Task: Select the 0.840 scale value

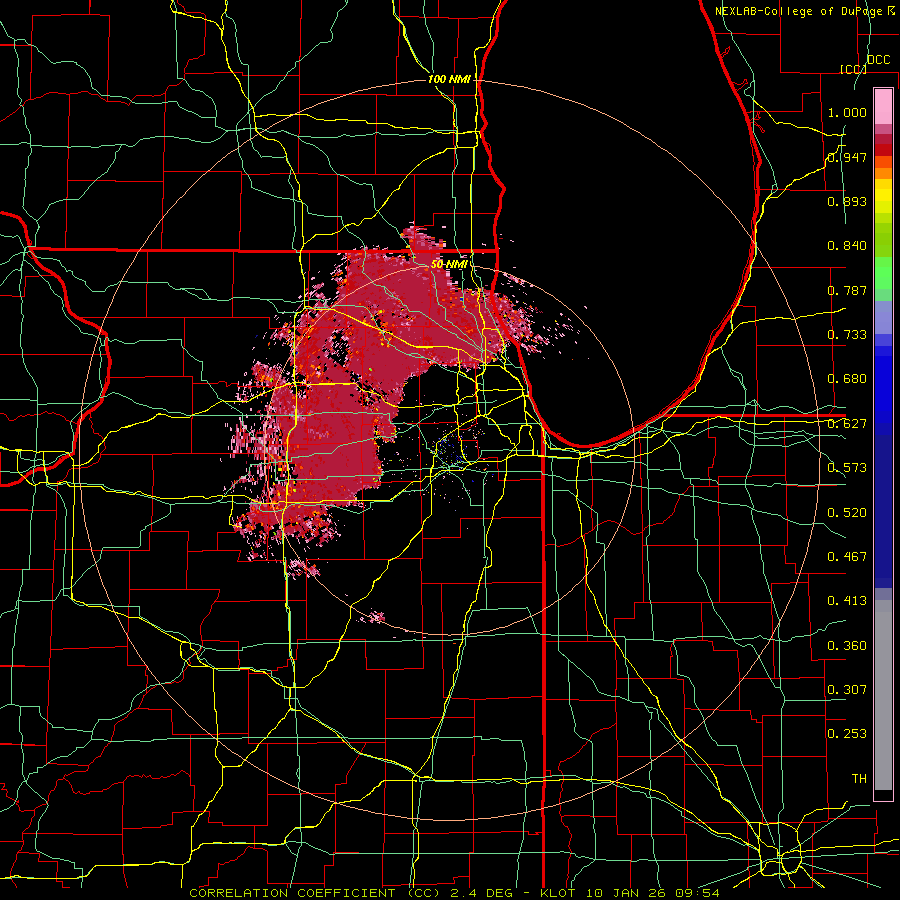Action: coord(847,246)
